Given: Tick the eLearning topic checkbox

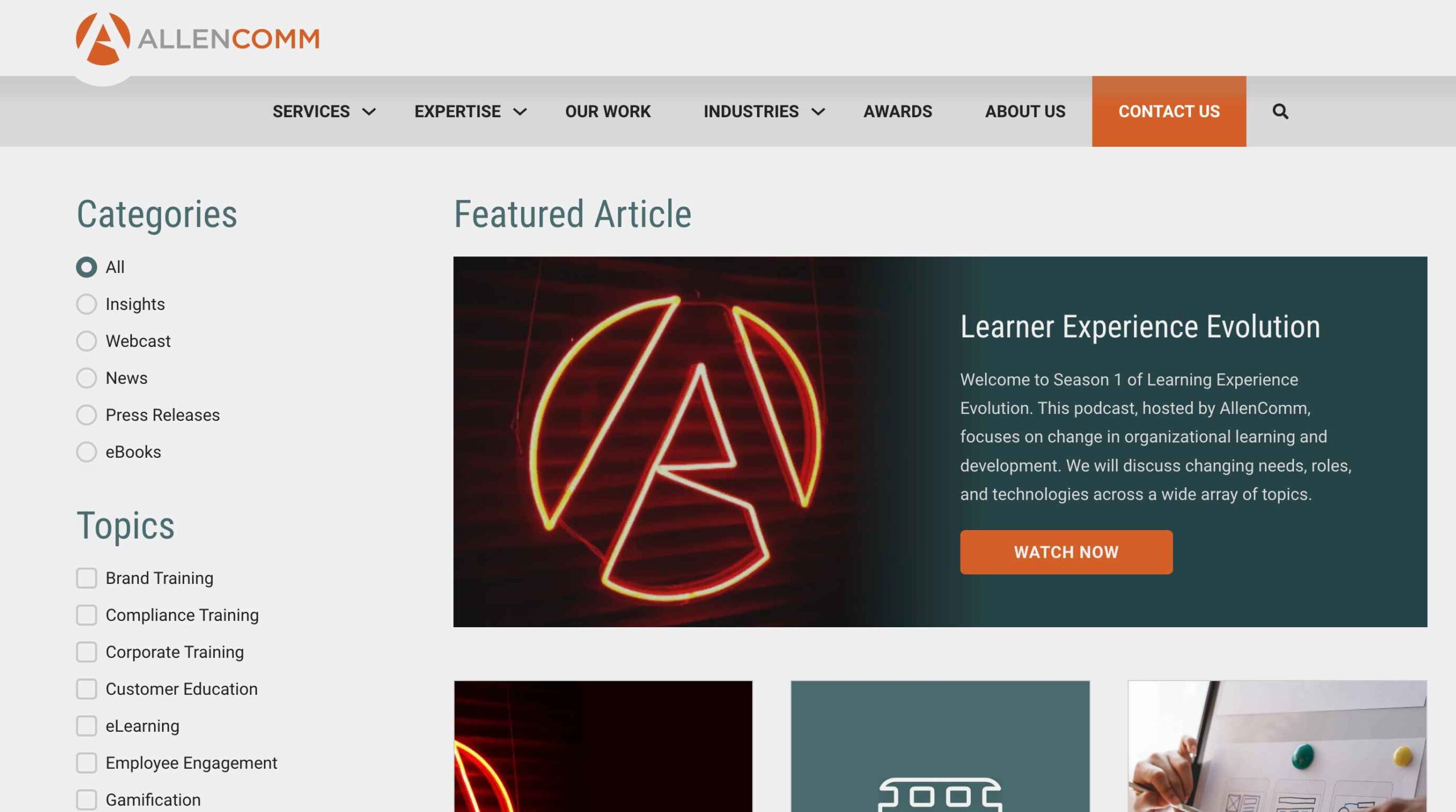Looking at the screenshot, I should coord(86,726).
